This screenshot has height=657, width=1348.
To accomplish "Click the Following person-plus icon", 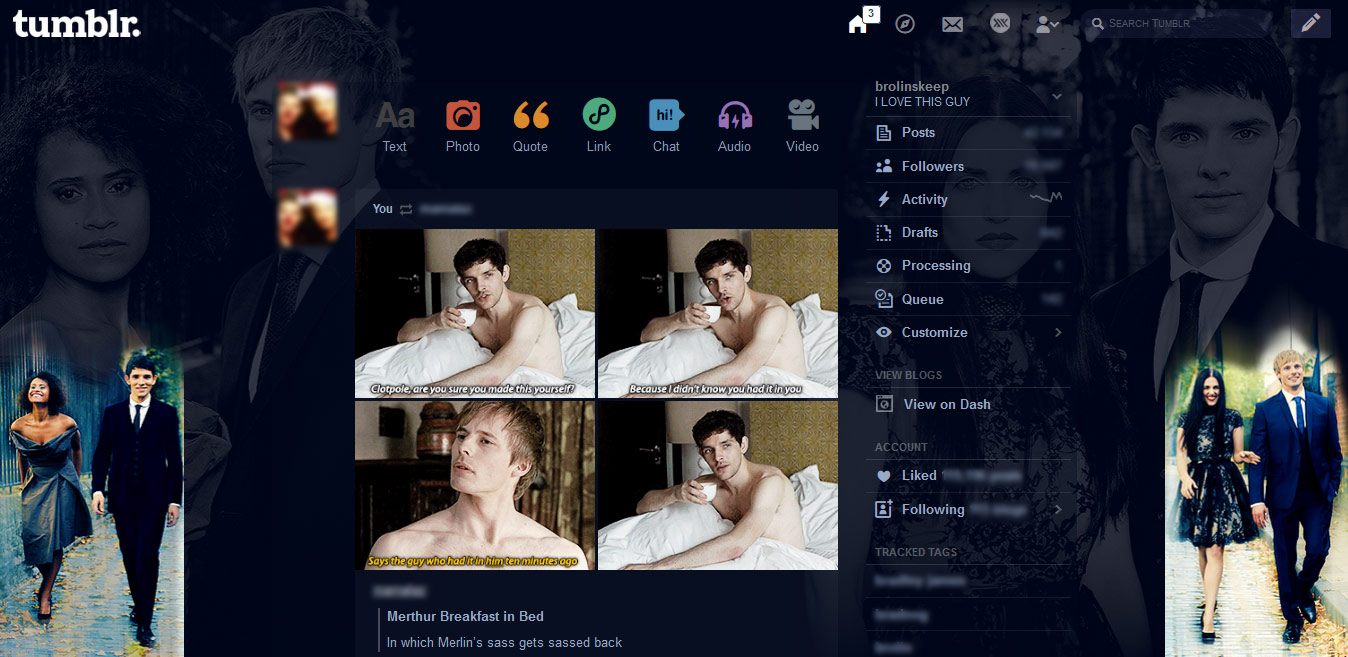I will click(x=883, y=509).
